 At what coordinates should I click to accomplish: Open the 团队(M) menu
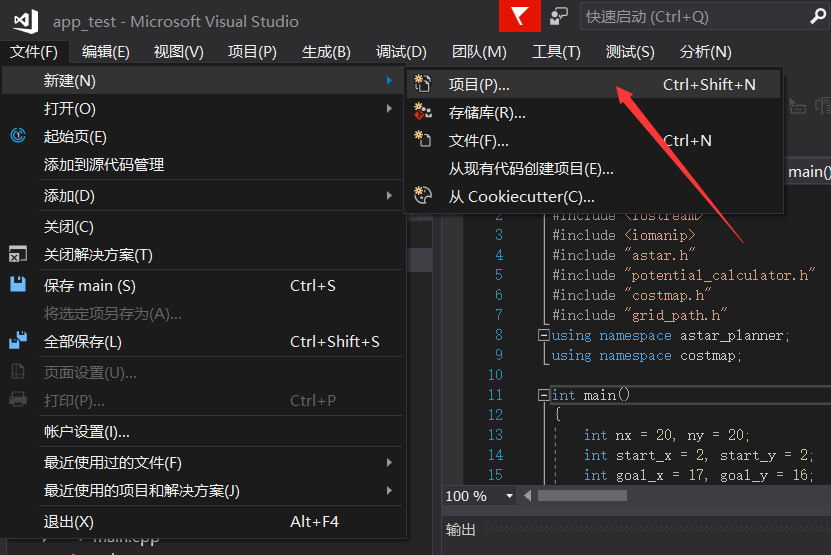479,52
